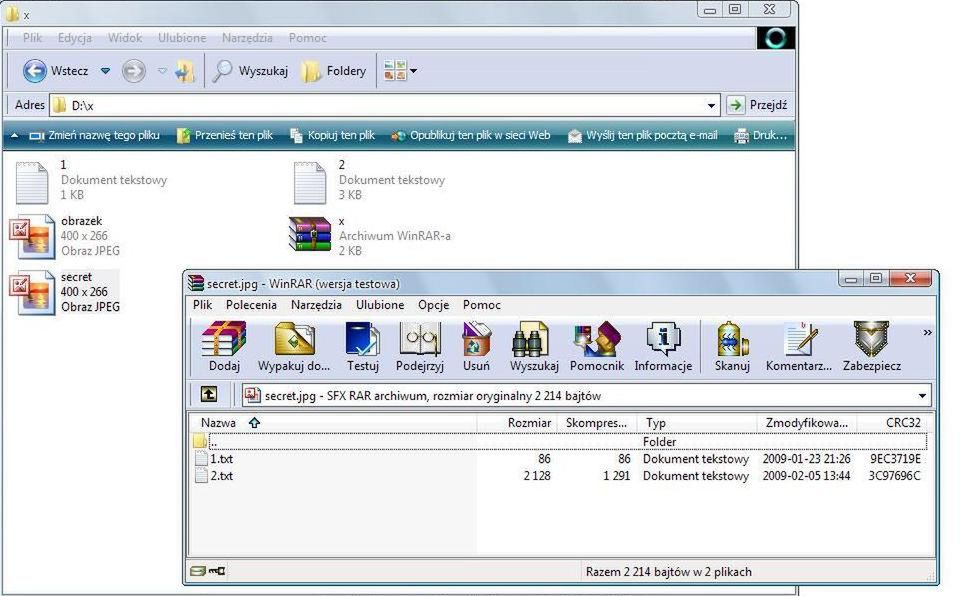
Task: Open the Polecenia menu in WinRAR
Action: pos(251,305)
